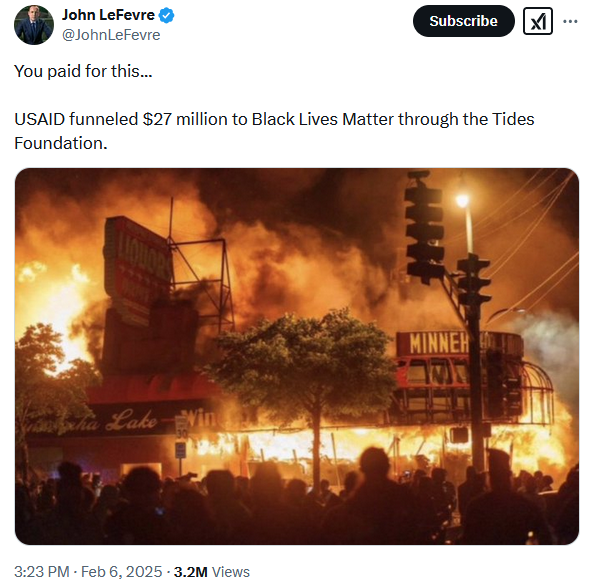Click the word 'Foundation.' in the tweet

point(61,143)
